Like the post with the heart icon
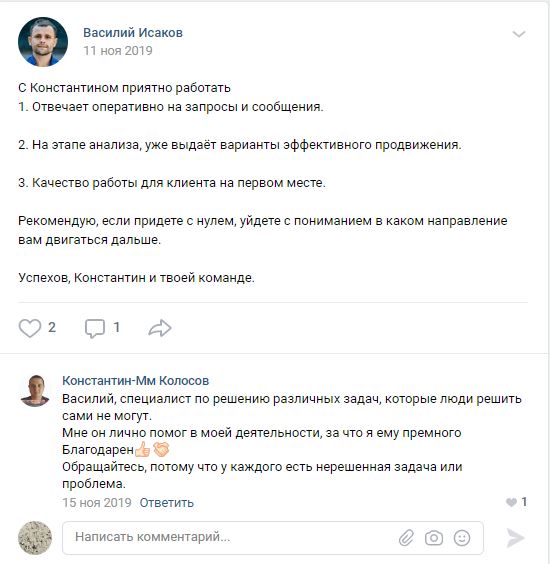Screen dimensions: 550x564 pyautogui.click(x=29, y=328)
